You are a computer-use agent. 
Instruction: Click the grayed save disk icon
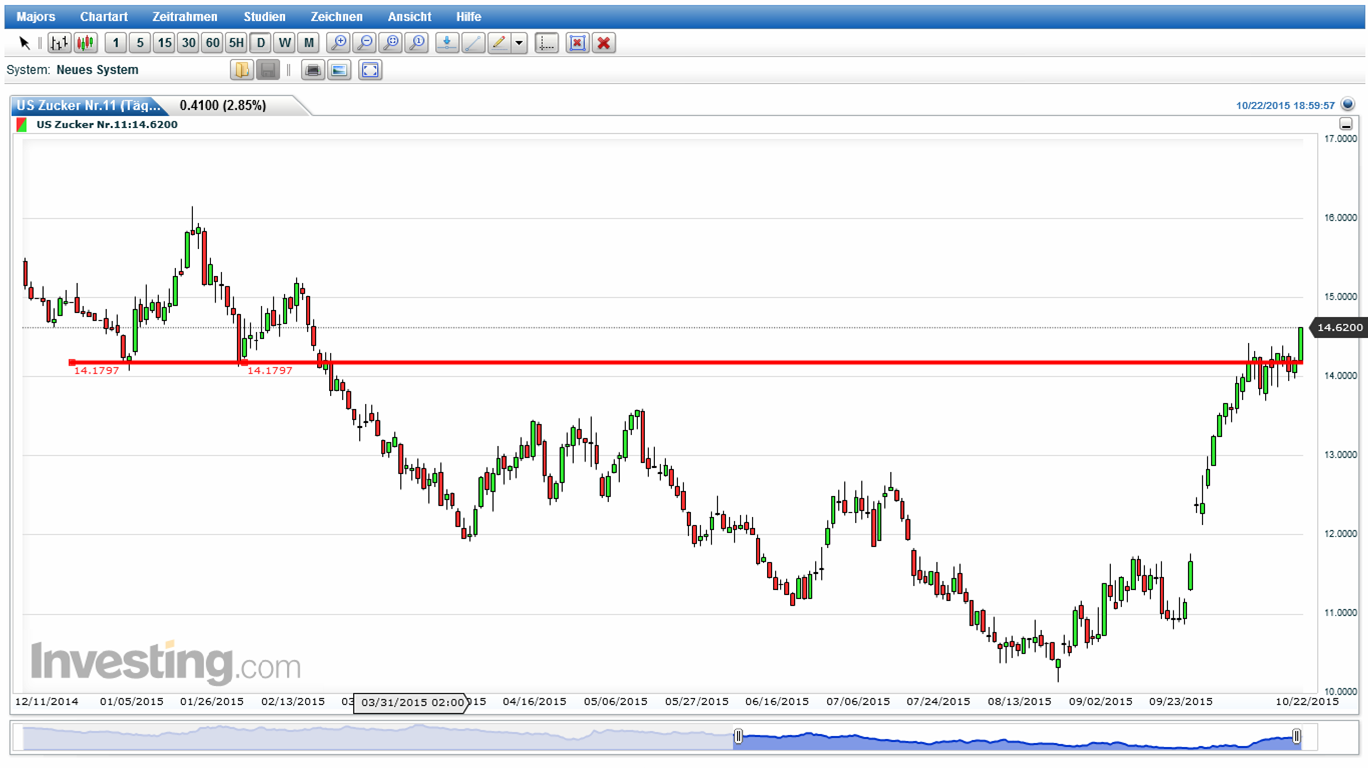coord(268,70)
